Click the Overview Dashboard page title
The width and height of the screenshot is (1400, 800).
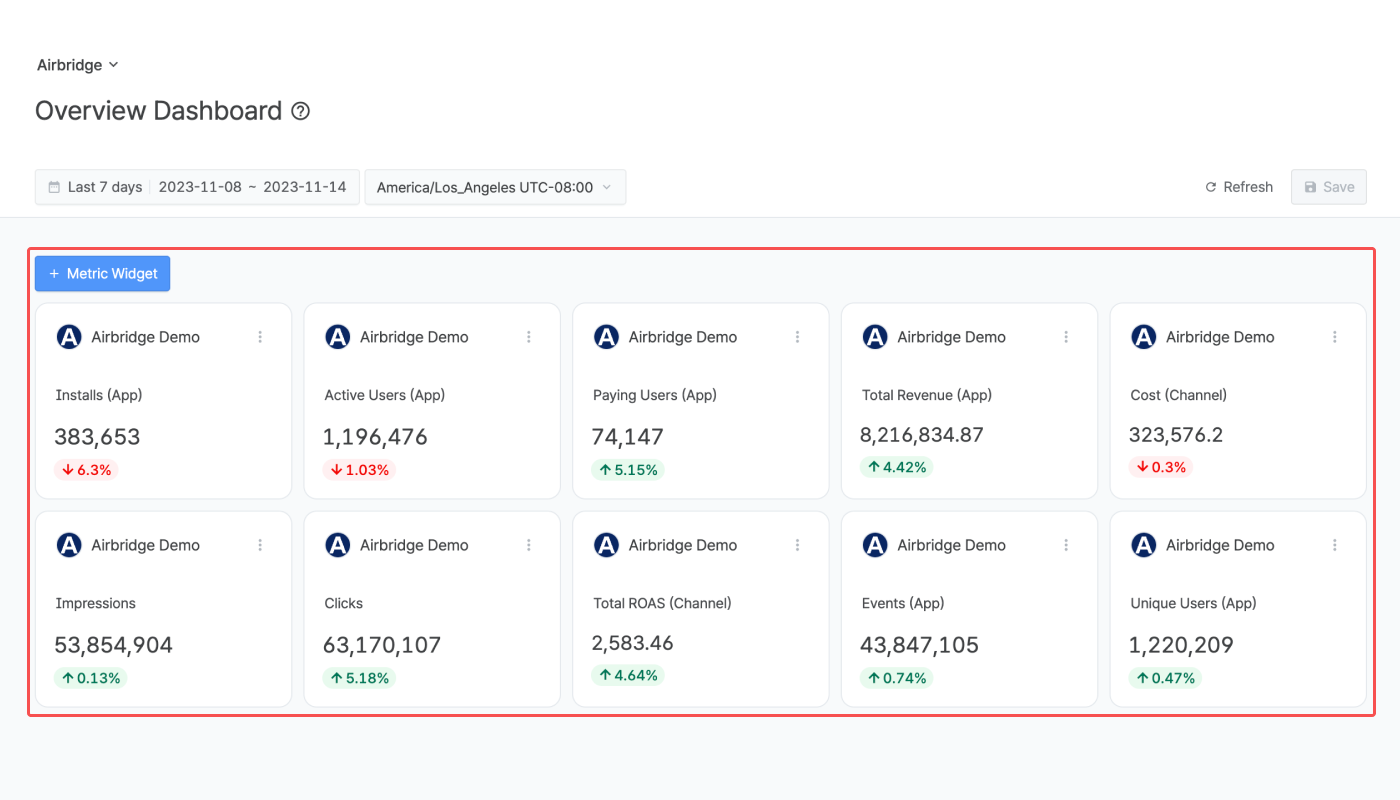coord(159,111)
